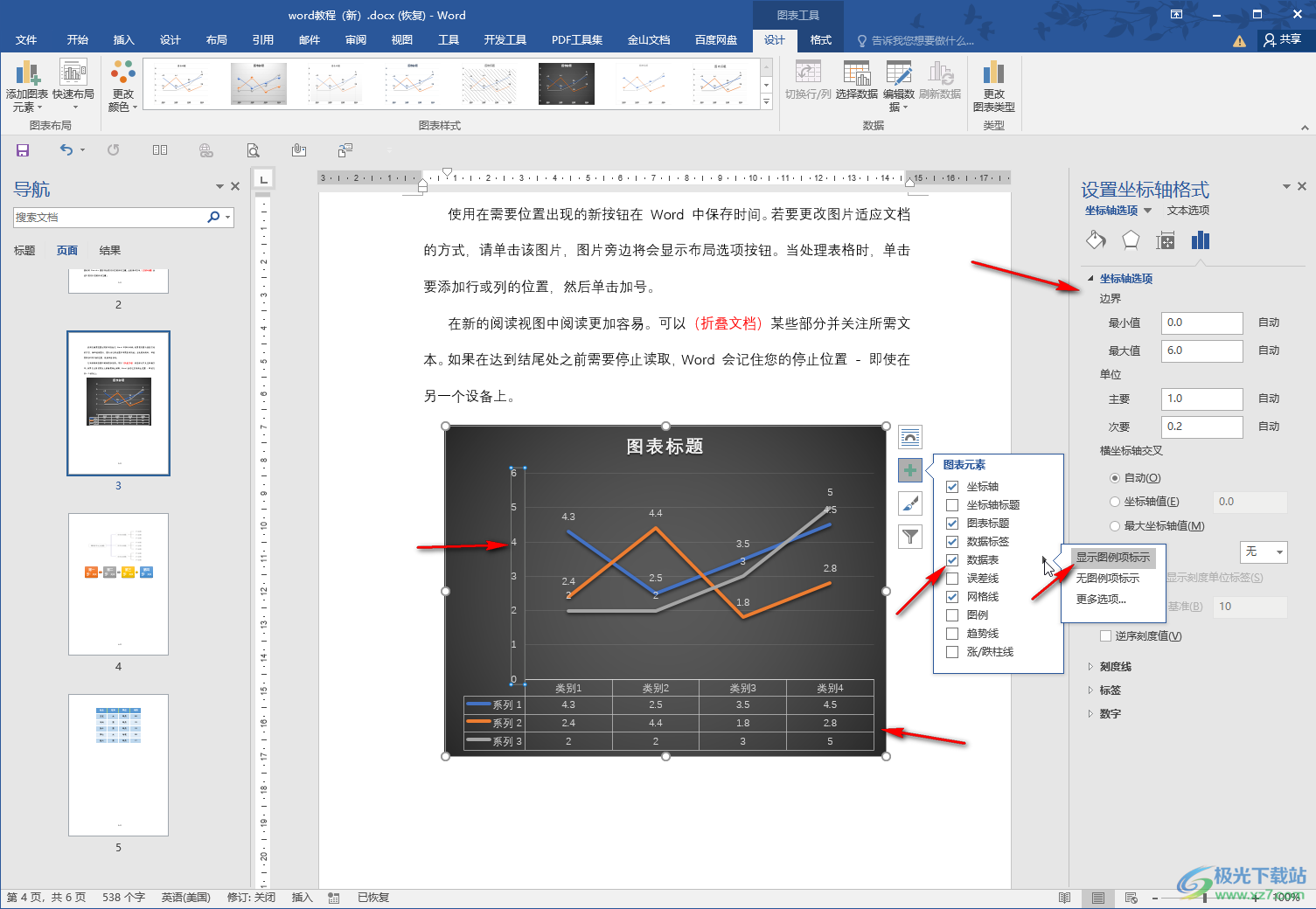Click the print preview magnifier icon

pos(253,150)
